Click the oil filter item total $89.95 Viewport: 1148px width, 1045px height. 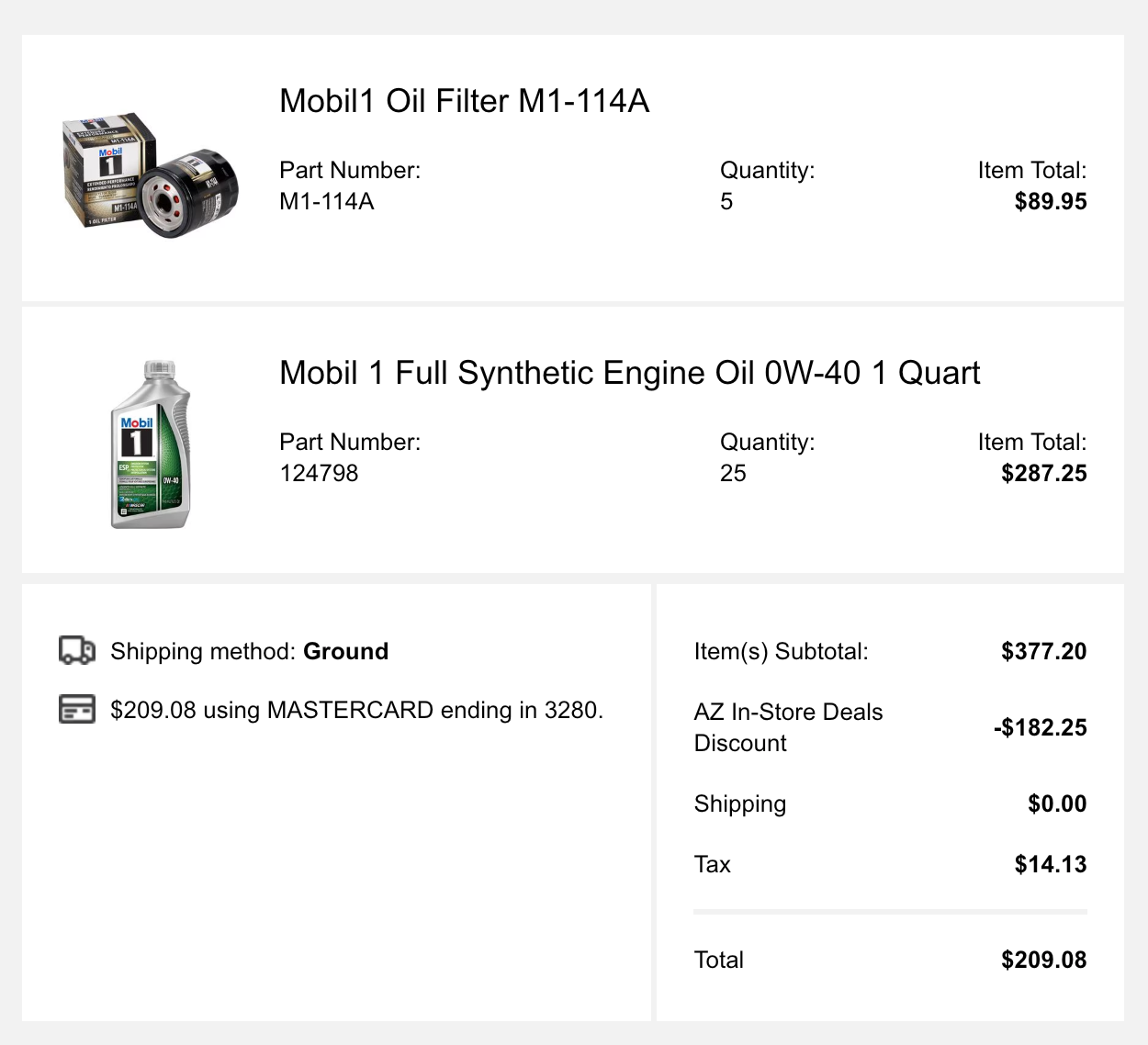click(1050, 202)
